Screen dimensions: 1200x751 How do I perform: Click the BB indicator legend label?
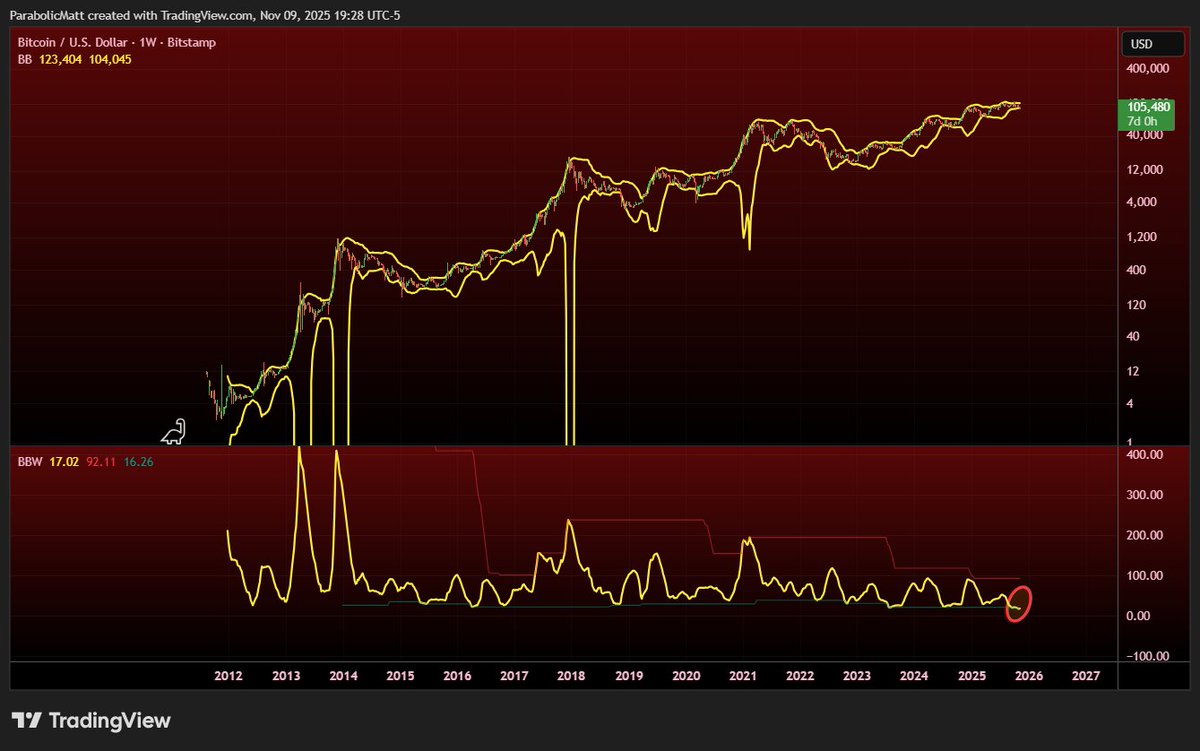coord(26,60)
